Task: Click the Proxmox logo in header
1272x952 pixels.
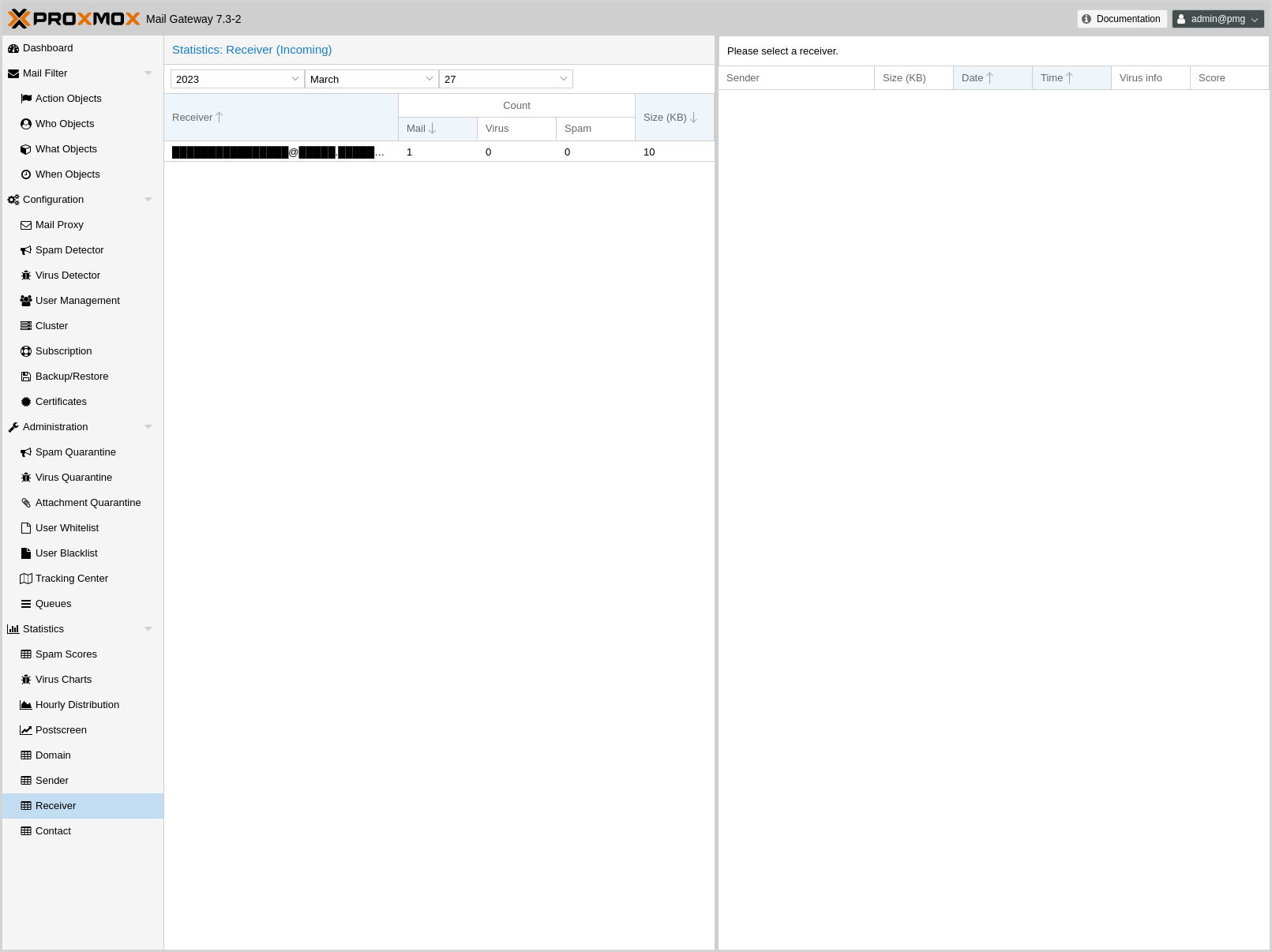Action: (74, 18)
